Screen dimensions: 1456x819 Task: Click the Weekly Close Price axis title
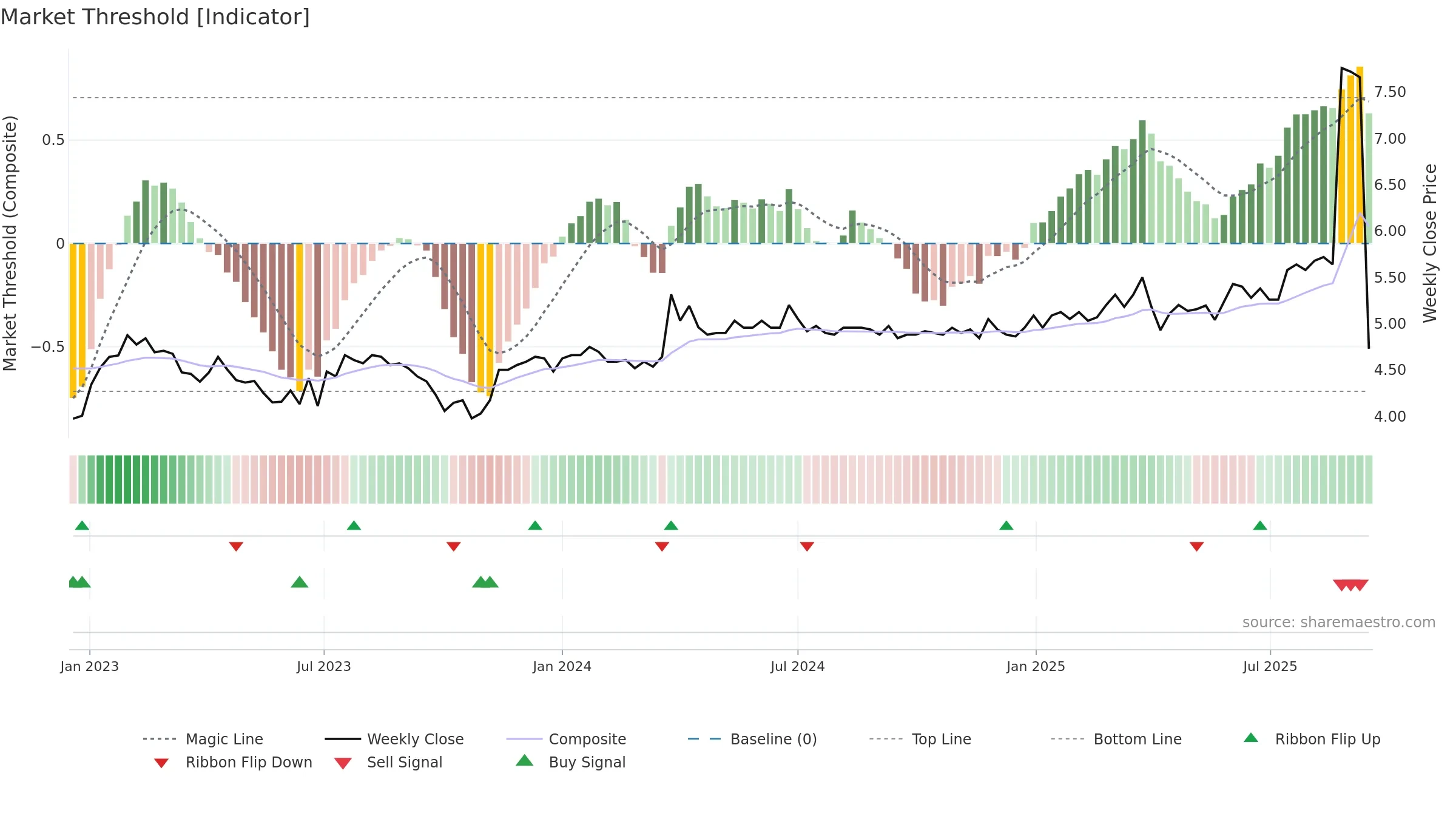click(x=1431, y=243)
